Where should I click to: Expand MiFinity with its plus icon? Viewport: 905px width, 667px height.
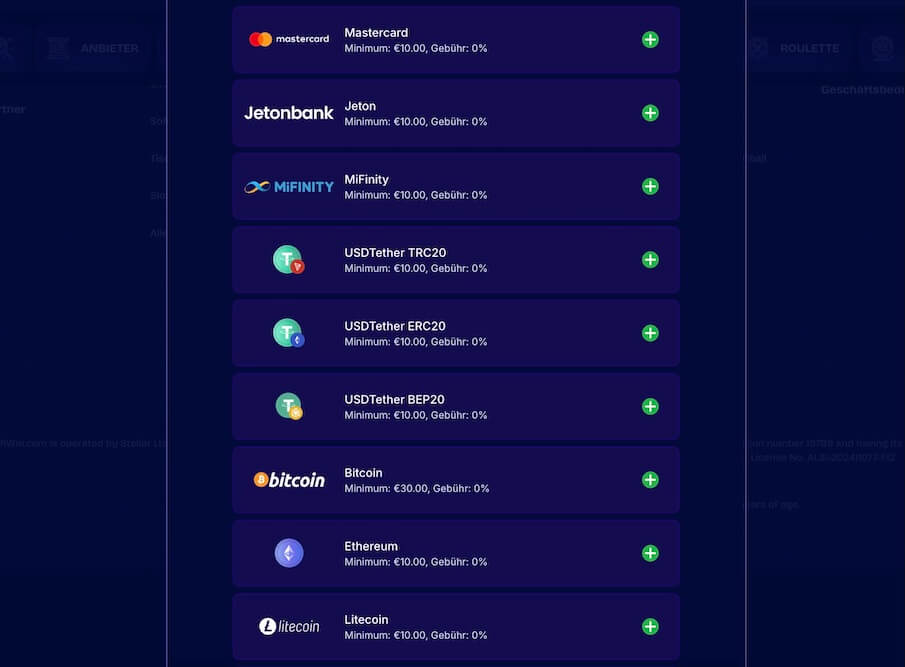click(x=650, y=186)
